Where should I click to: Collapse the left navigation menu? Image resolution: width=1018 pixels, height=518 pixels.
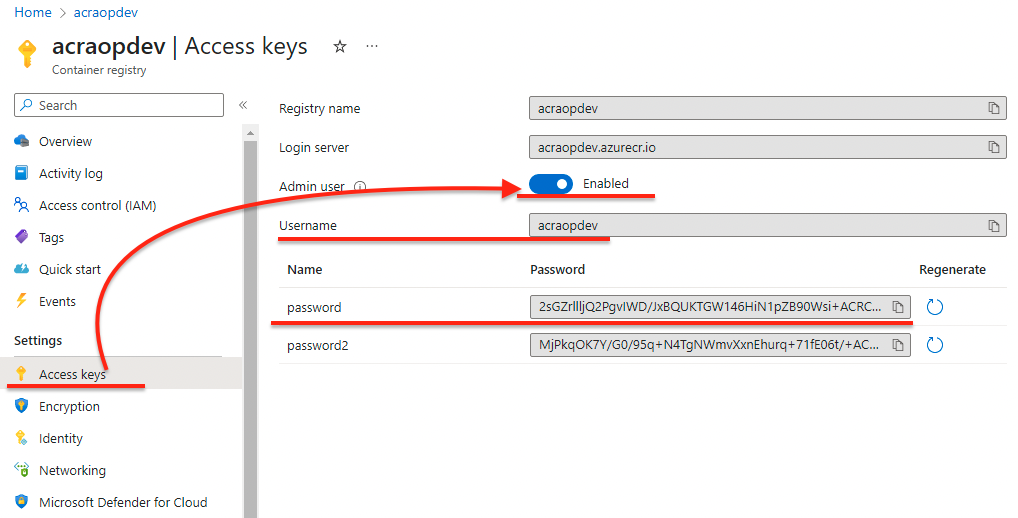[x=243, y=105]
